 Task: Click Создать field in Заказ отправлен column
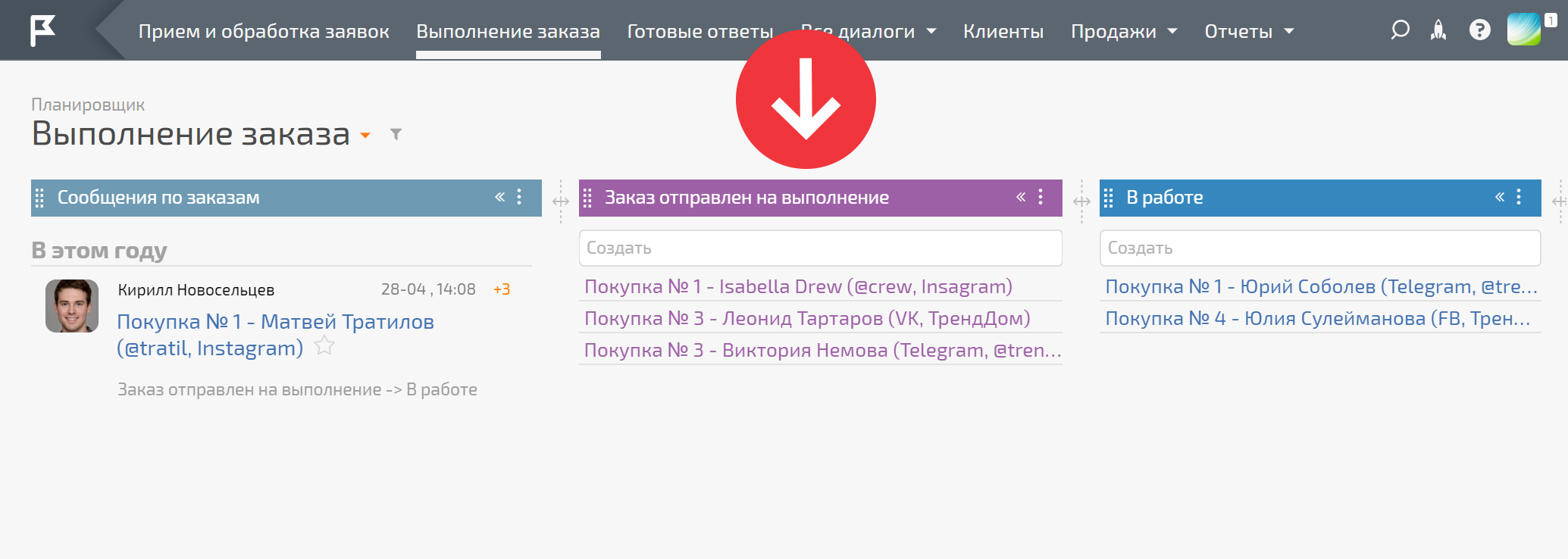tap(821, 248)
